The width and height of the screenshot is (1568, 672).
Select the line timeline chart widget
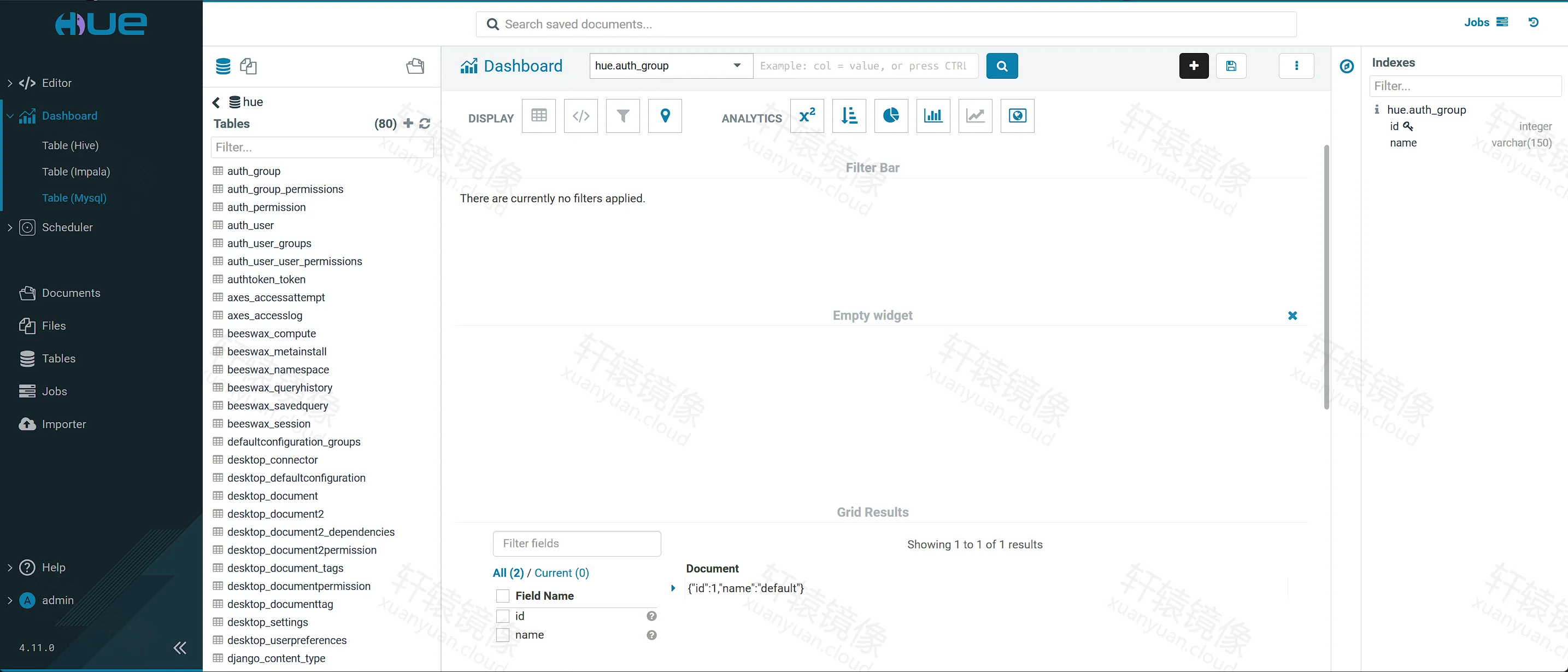click(x=975, y=116)
